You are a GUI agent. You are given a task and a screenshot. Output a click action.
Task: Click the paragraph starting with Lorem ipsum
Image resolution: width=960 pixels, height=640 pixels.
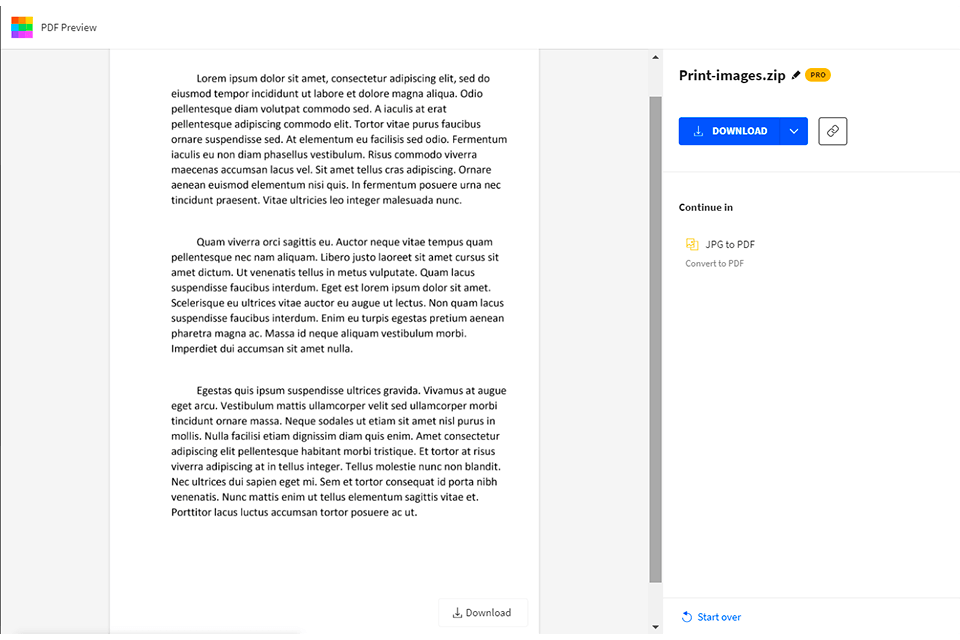[x=339, y=139]
